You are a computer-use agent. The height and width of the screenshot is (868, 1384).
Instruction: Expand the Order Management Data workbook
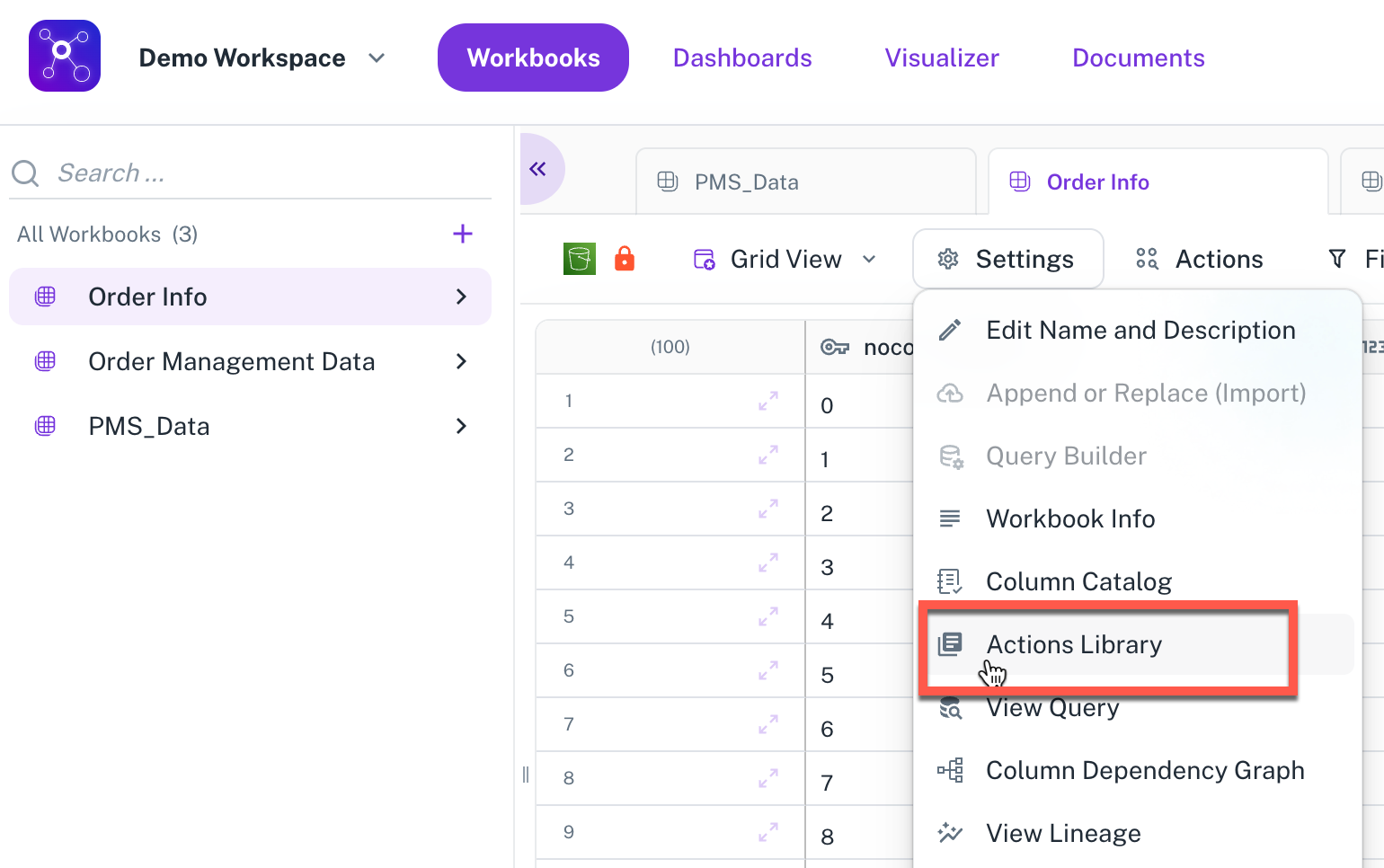pos(461,361)
